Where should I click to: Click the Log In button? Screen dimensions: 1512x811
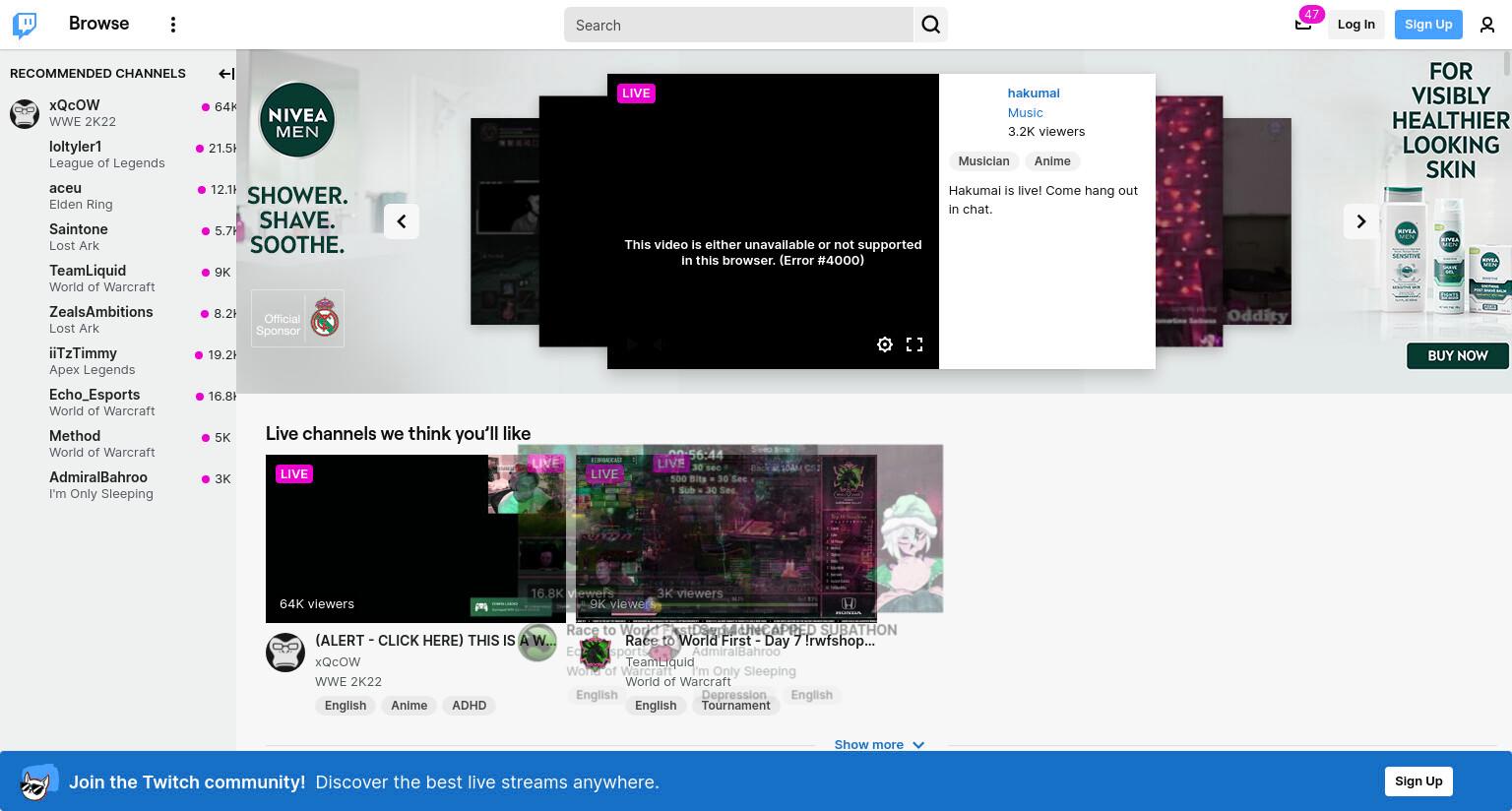[x=1355, y=25]
